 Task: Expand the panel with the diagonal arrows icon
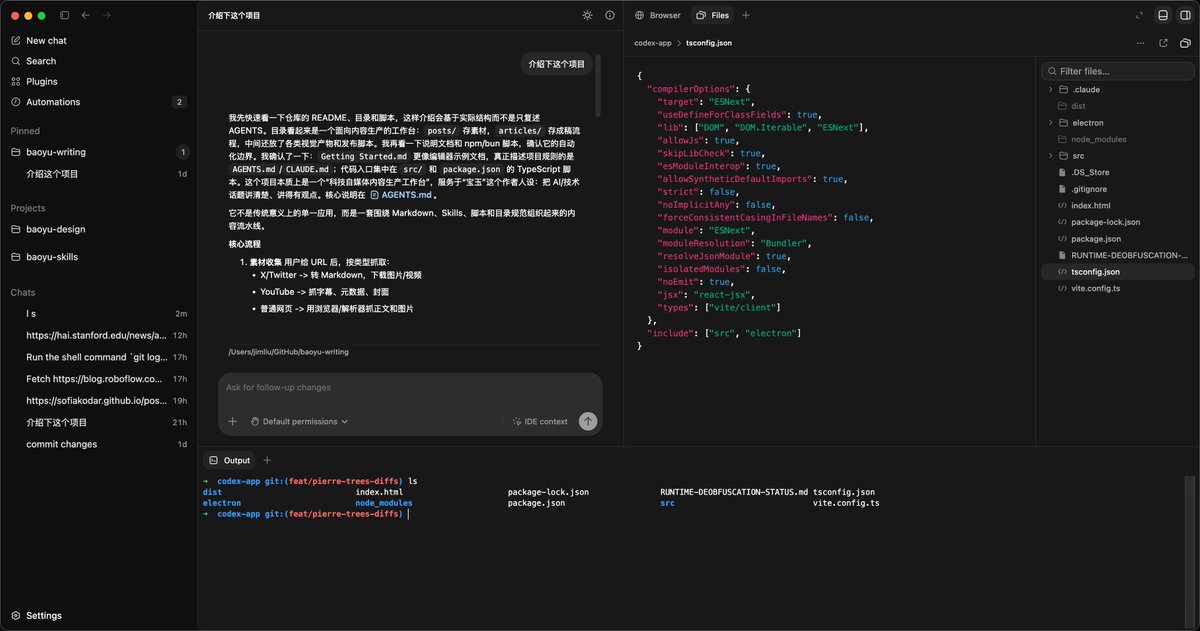[x=1139, y=15]
